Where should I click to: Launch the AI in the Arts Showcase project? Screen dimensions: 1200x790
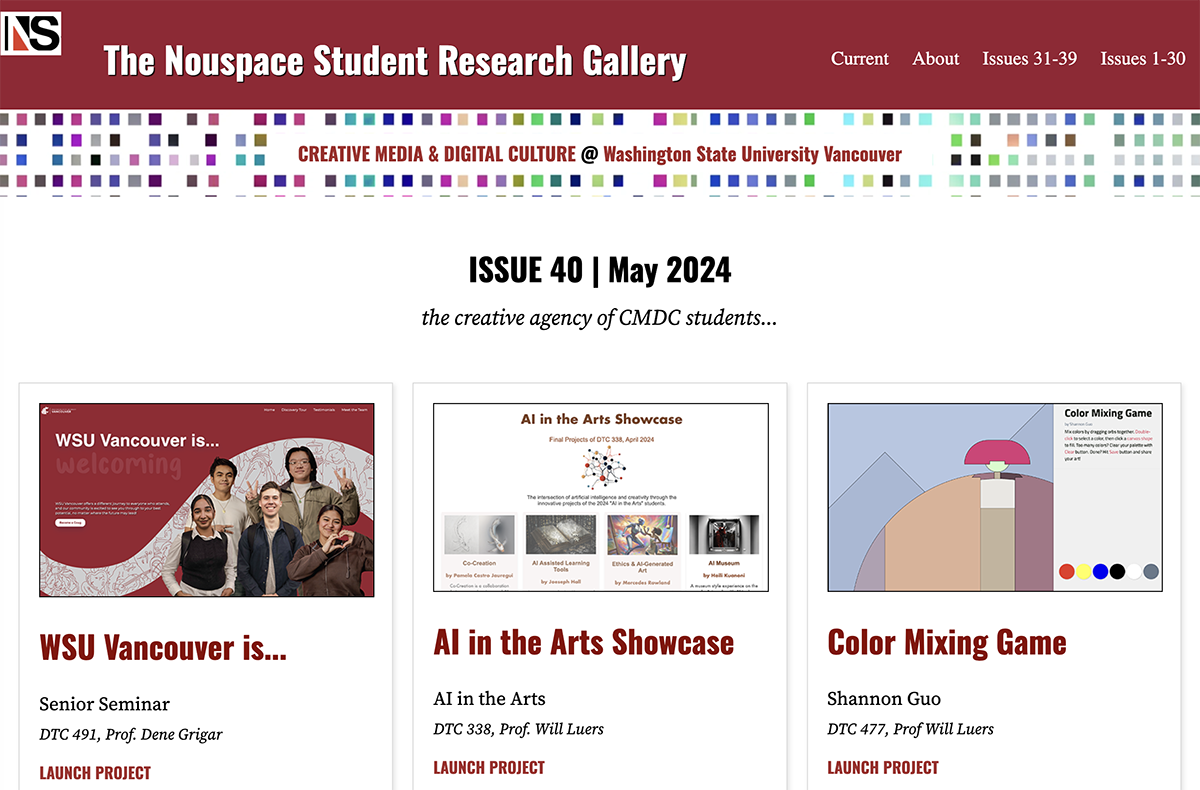tap(489, 767)
